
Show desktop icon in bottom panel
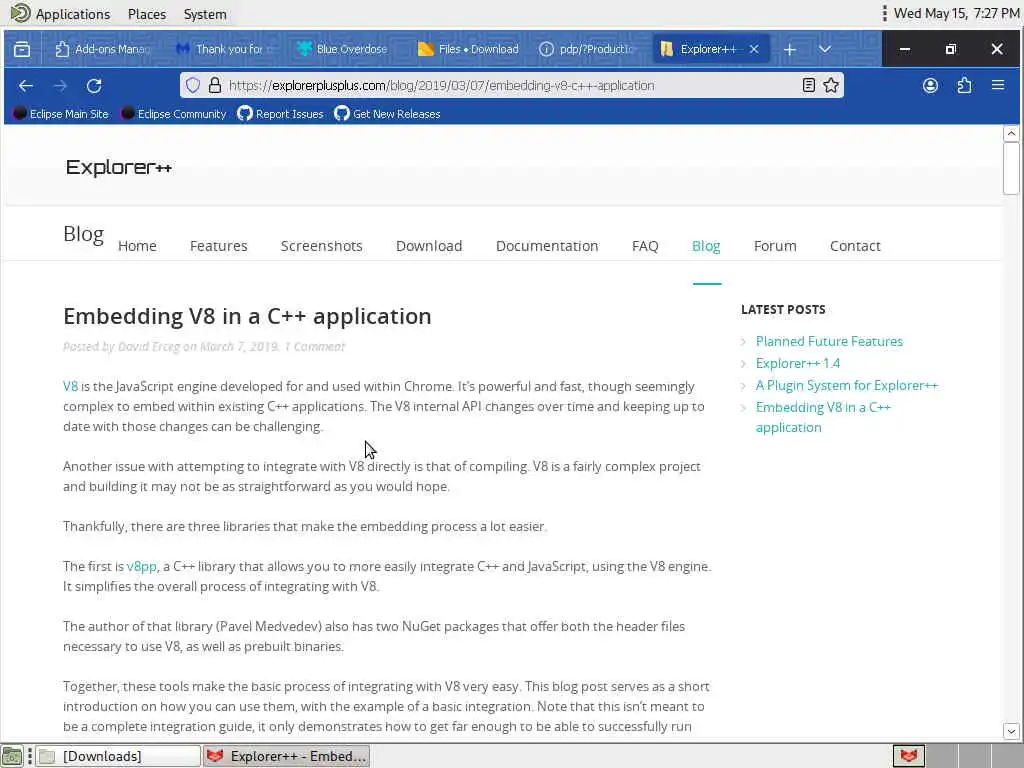[12, 756]
